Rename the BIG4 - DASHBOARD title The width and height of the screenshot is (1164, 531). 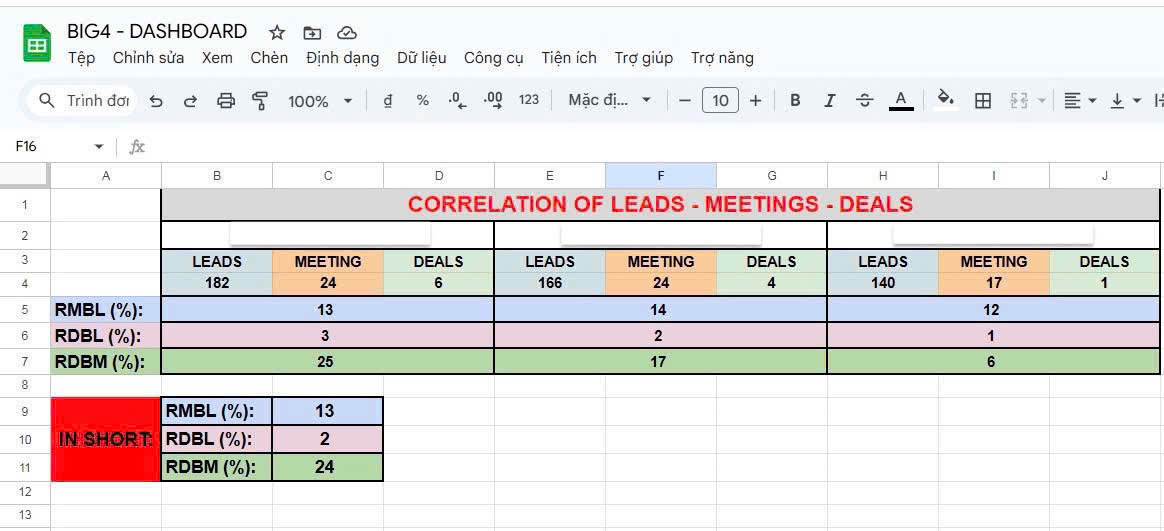click(157, 31)
